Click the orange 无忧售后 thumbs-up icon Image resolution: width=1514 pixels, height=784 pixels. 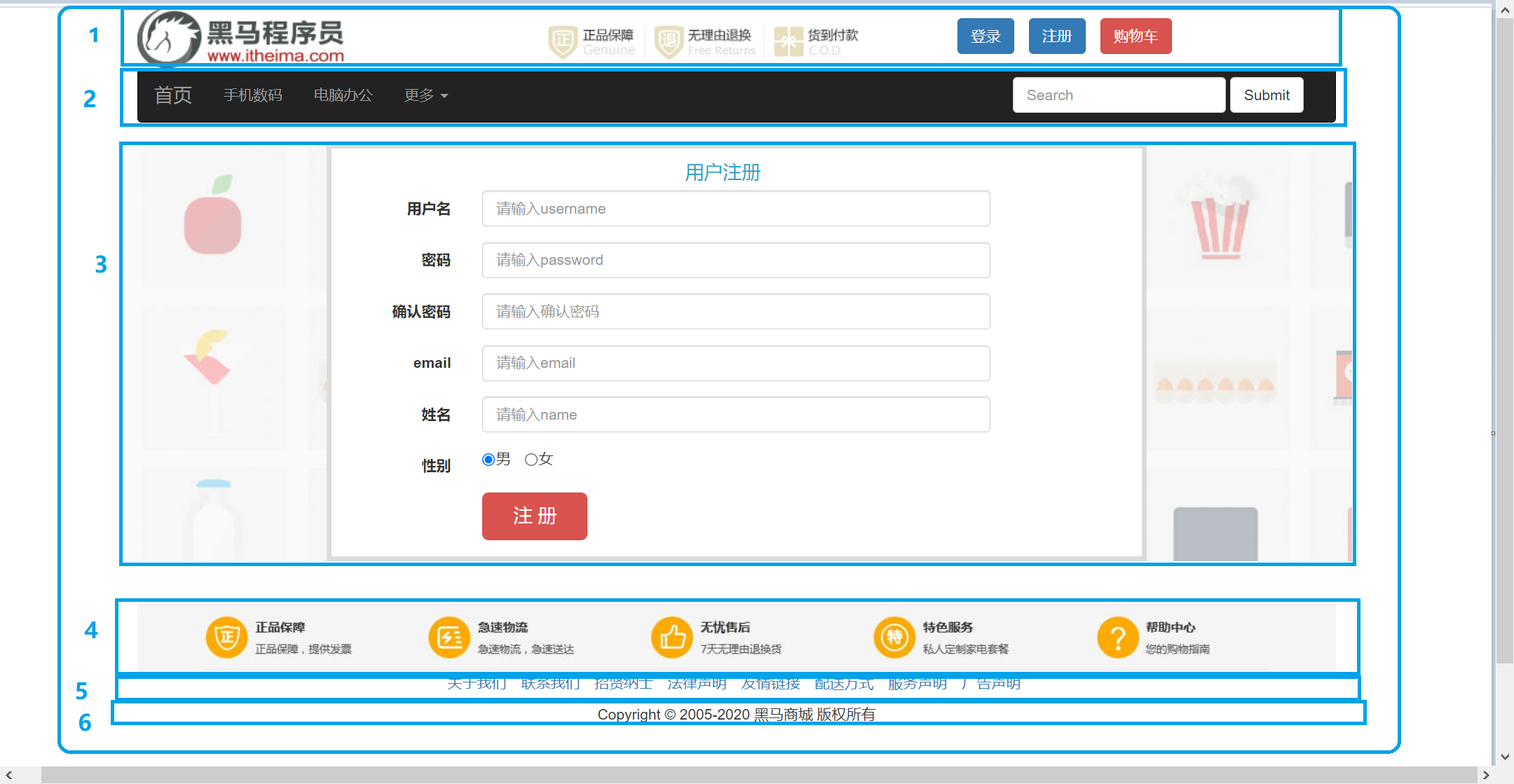tap(672, 637)
